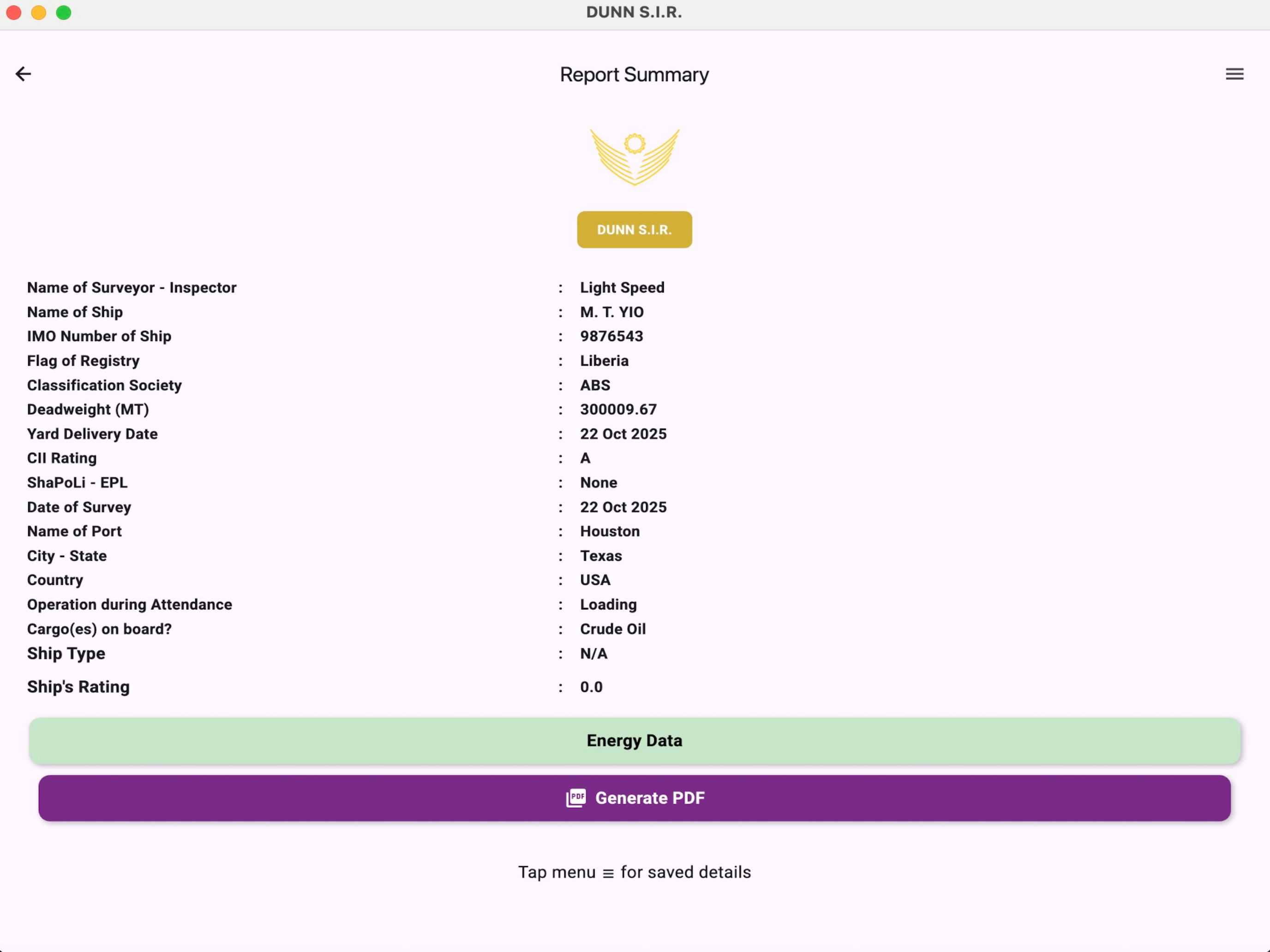
Task: Click the golden winged logo
Action: click(x=635, y=157)
